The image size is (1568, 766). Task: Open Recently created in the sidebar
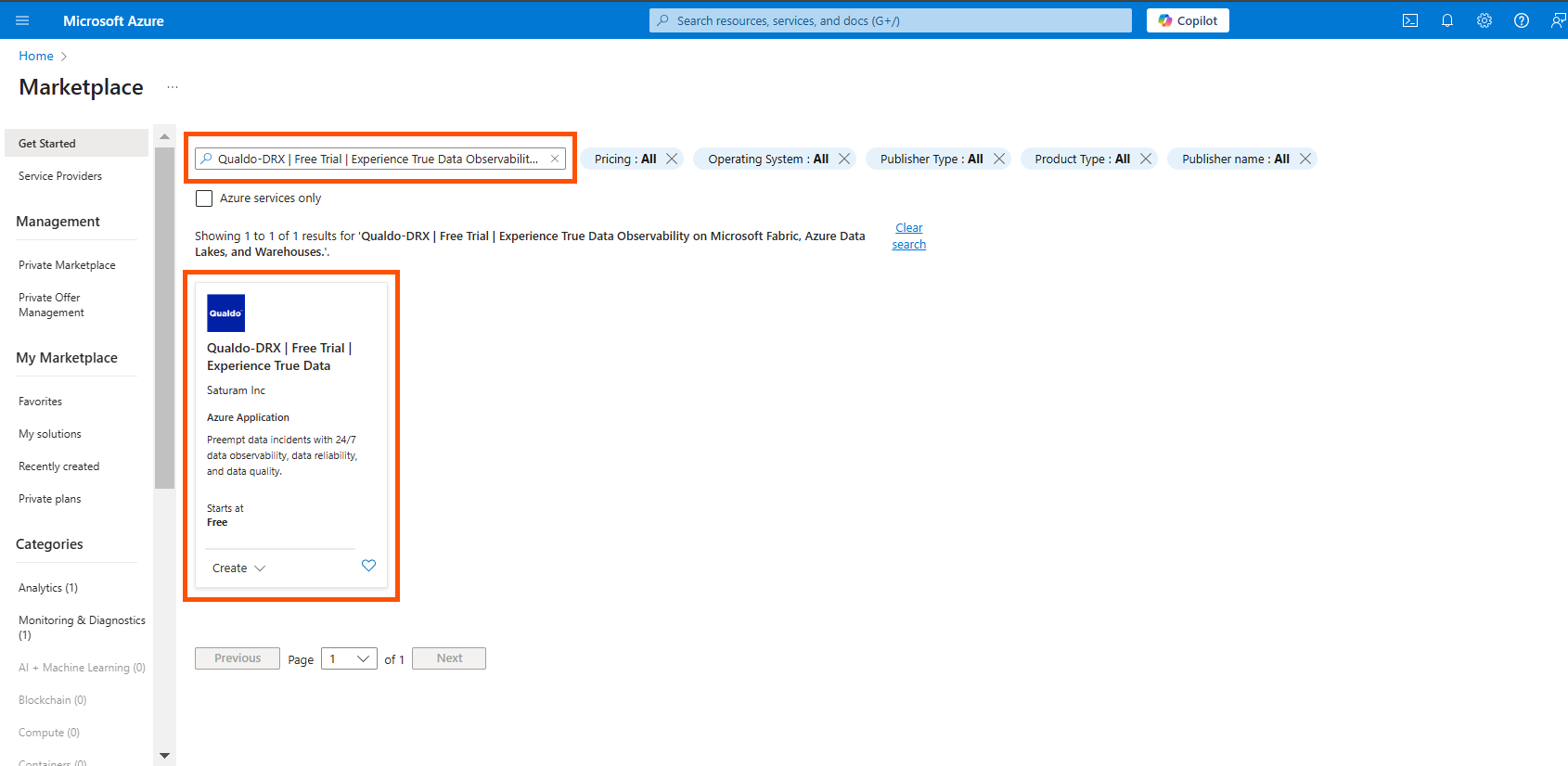(58, 466)
